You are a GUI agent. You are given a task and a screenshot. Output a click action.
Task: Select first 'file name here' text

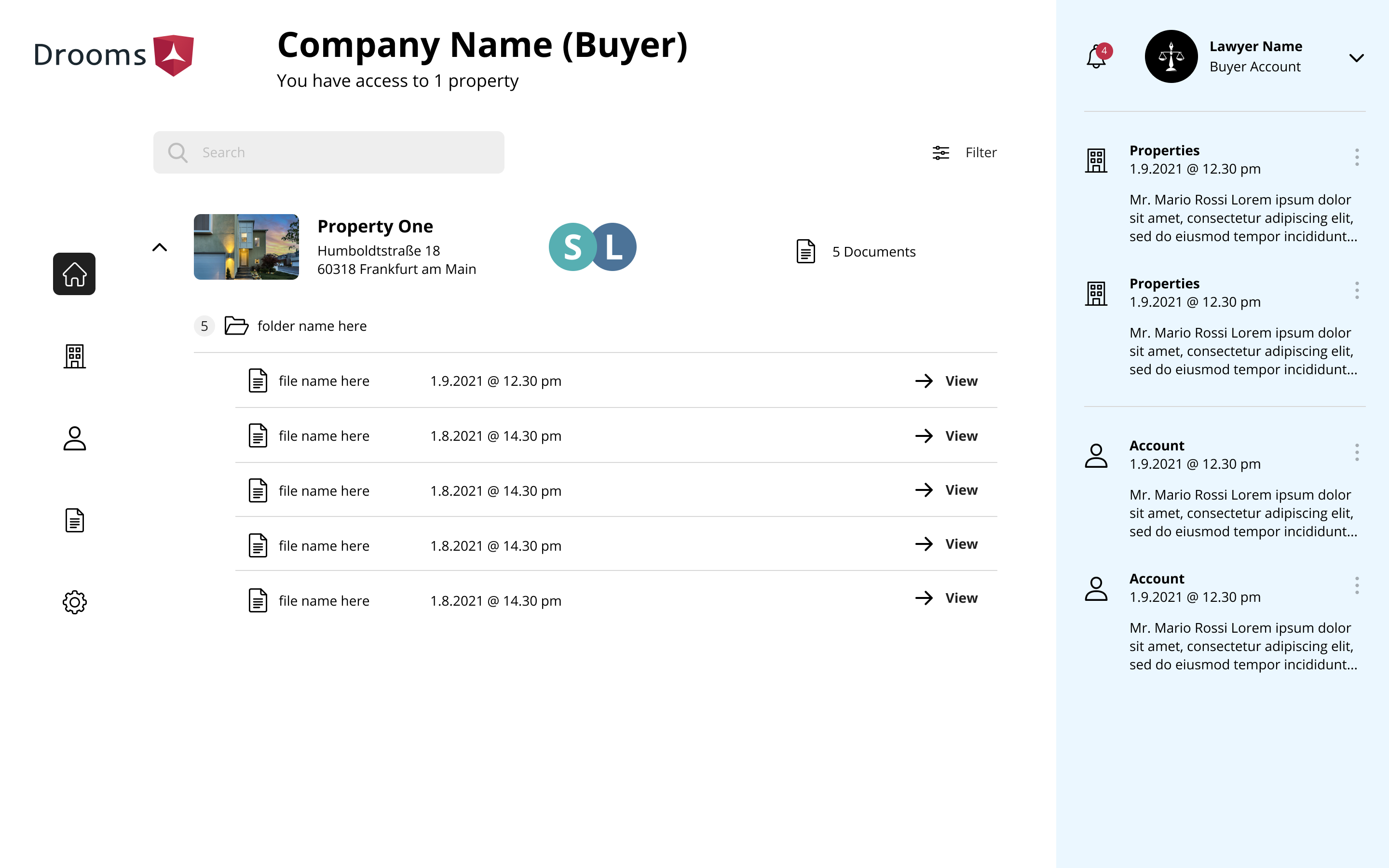pyautogui.click(x=324, y=380)
